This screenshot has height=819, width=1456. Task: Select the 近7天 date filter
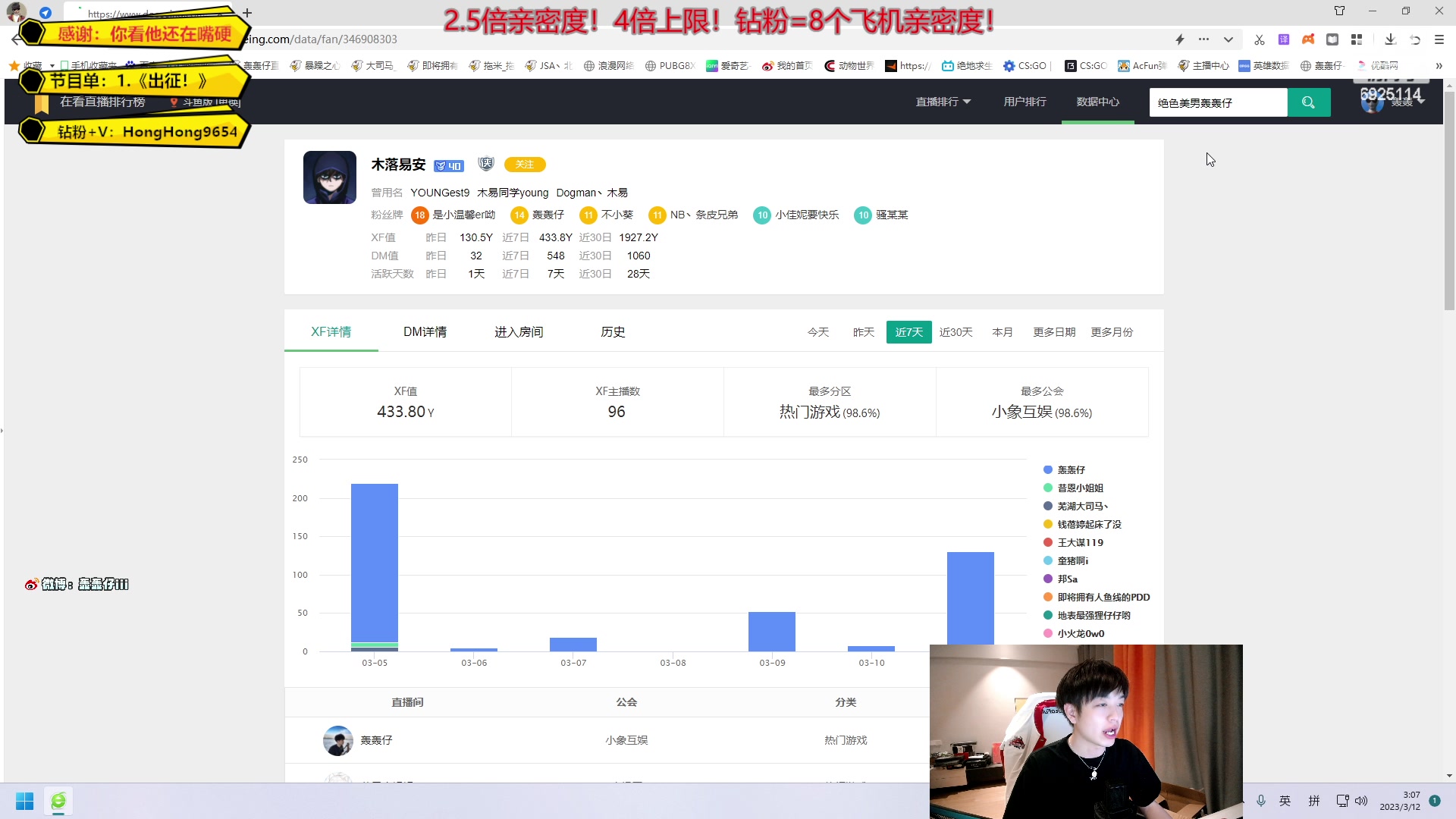click(x=909, y=332)
